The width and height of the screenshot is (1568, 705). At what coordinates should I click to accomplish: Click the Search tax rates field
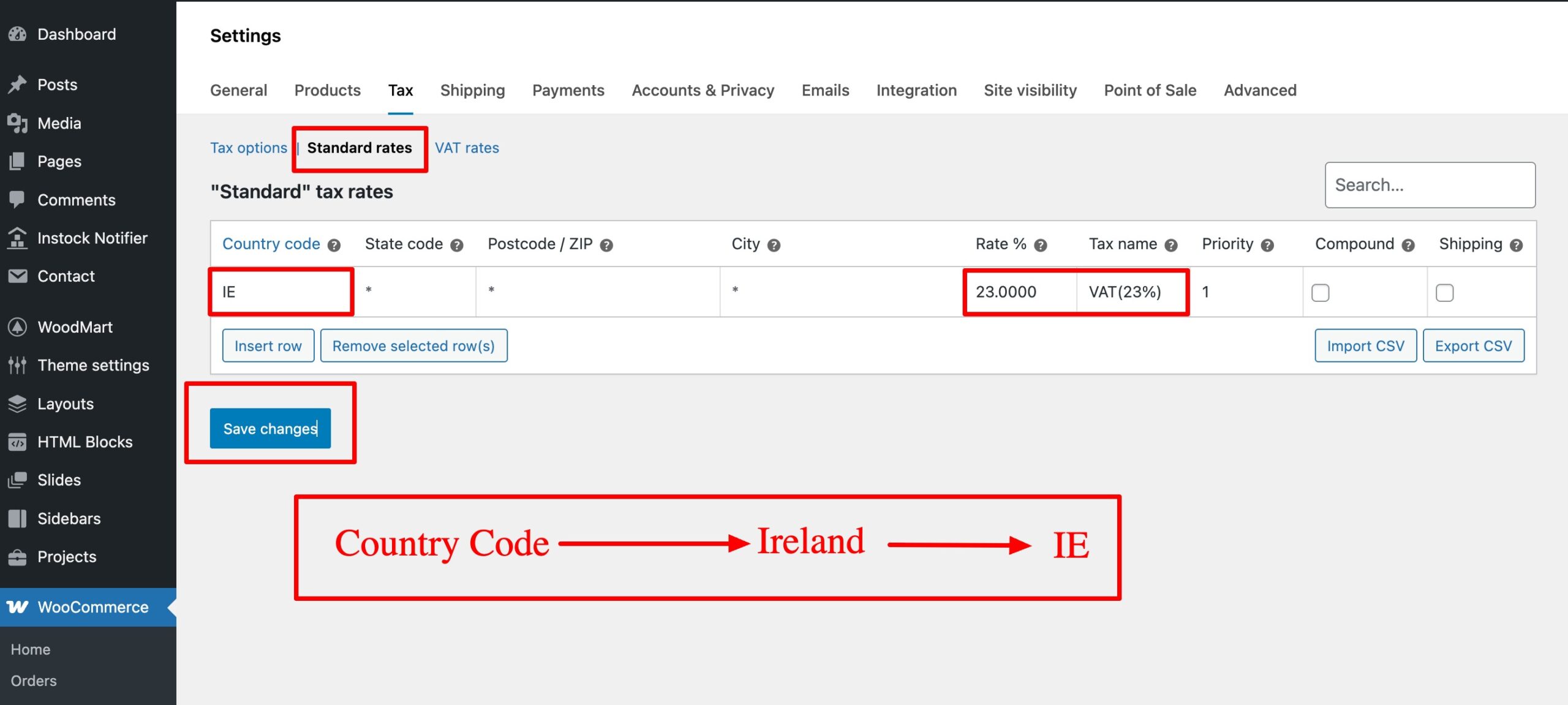click(x=1430, y=185)
